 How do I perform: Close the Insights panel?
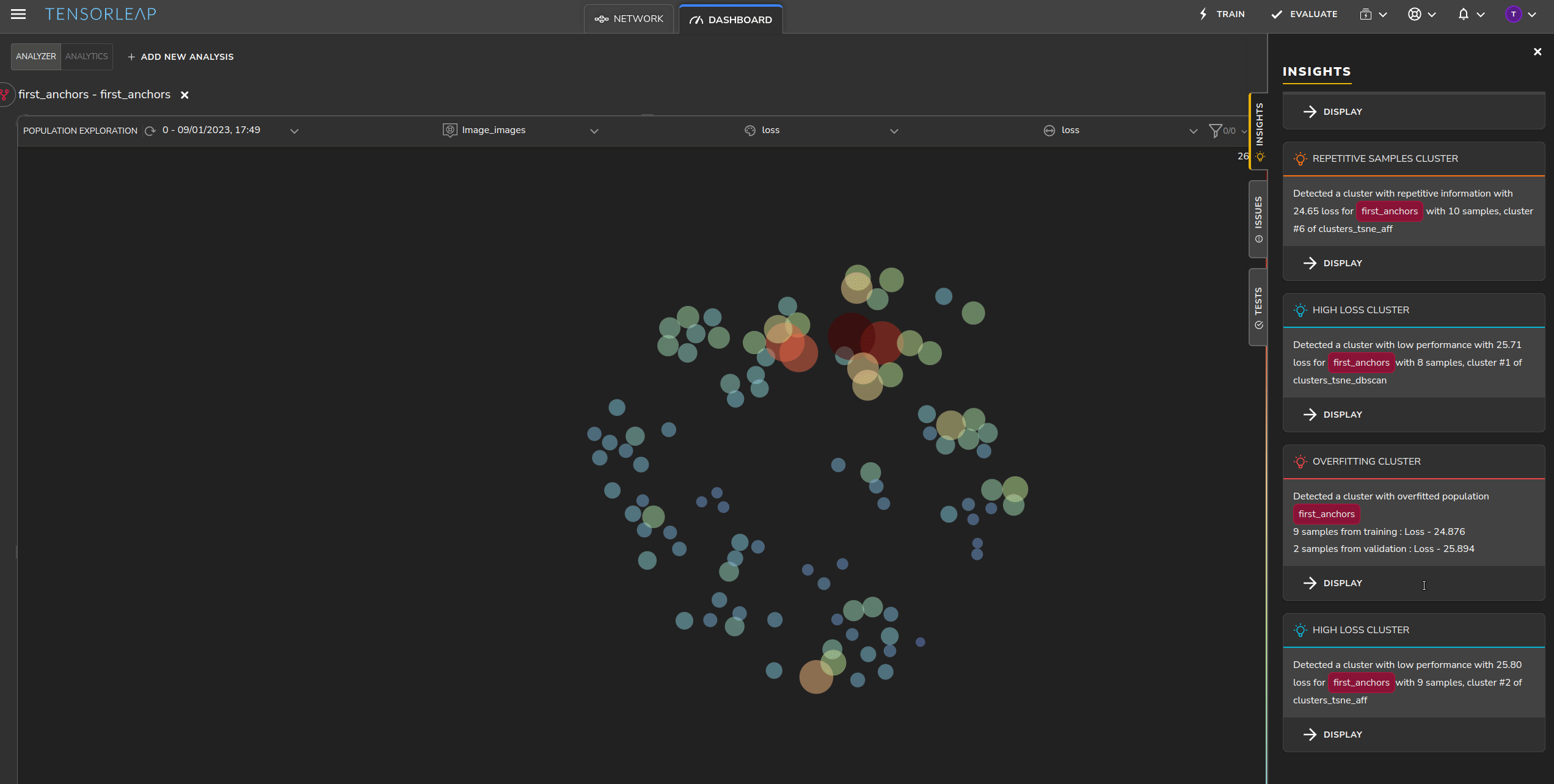[x=1538, y=52]
